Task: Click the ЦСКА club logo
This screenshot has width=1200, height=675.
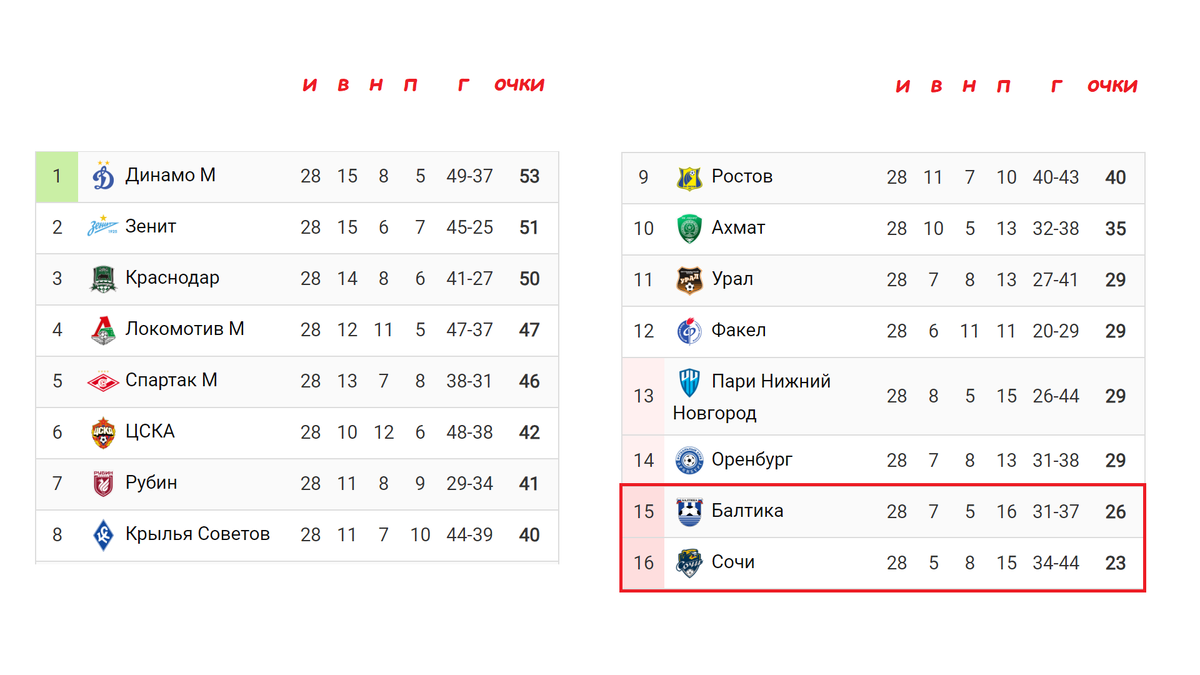Action: 103,432
